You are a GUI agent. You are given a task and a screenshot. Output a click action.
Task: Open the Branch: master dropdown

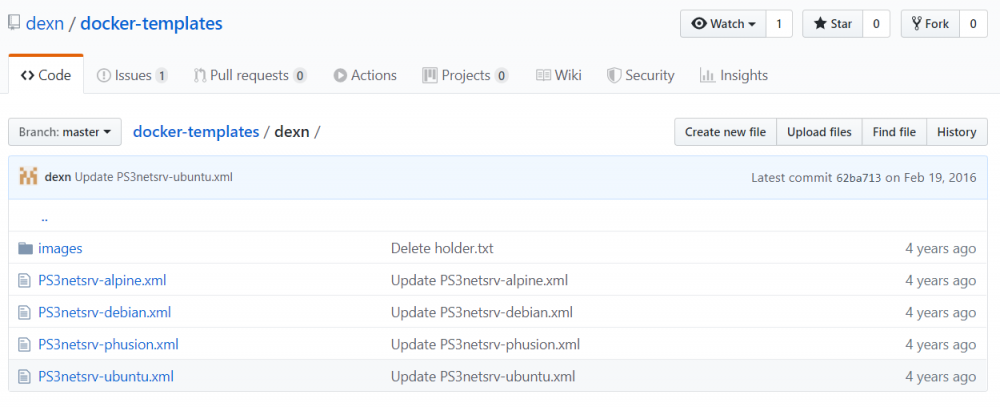[x=65, y=132]
